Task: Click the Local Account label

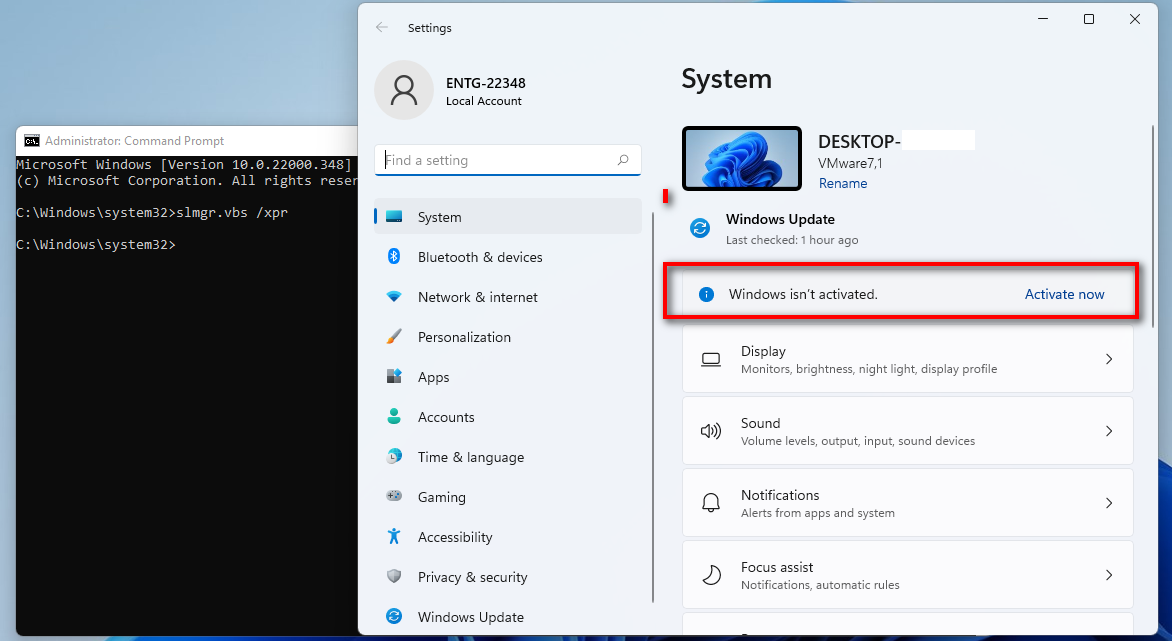Action: (484, 101)
